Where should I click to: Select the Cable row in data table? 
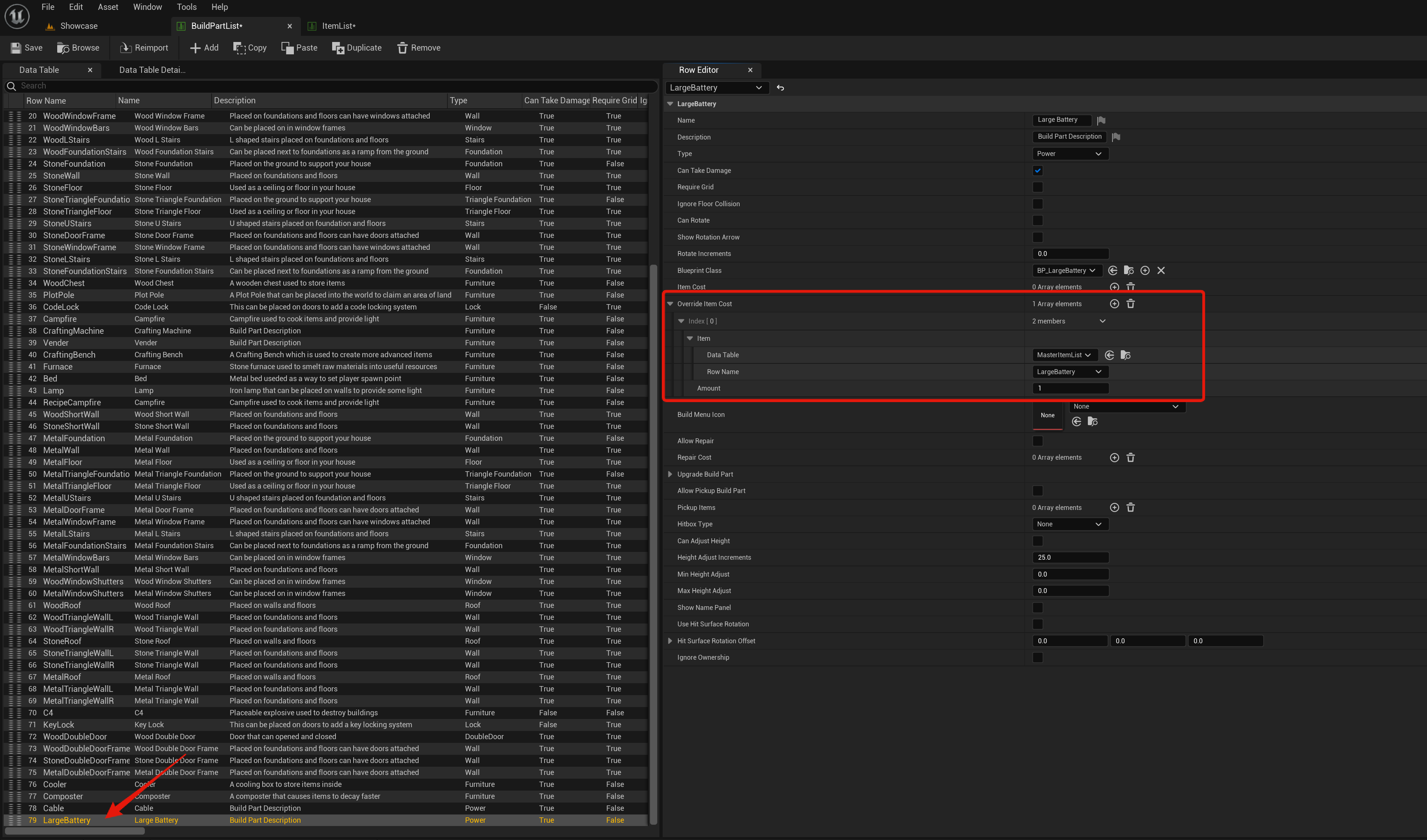click(53, 808)
